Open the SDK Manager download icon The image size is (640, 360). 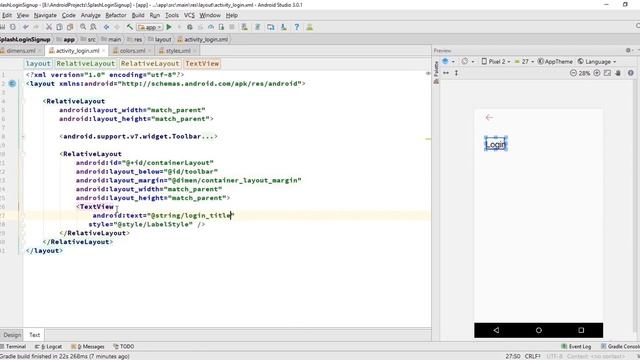click(x=284, y=27)
